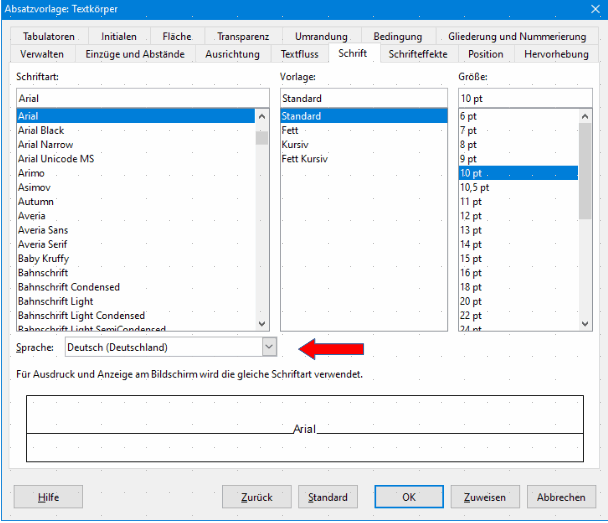Select Averia Sans font
608x523 pixels.
[136, 230]
